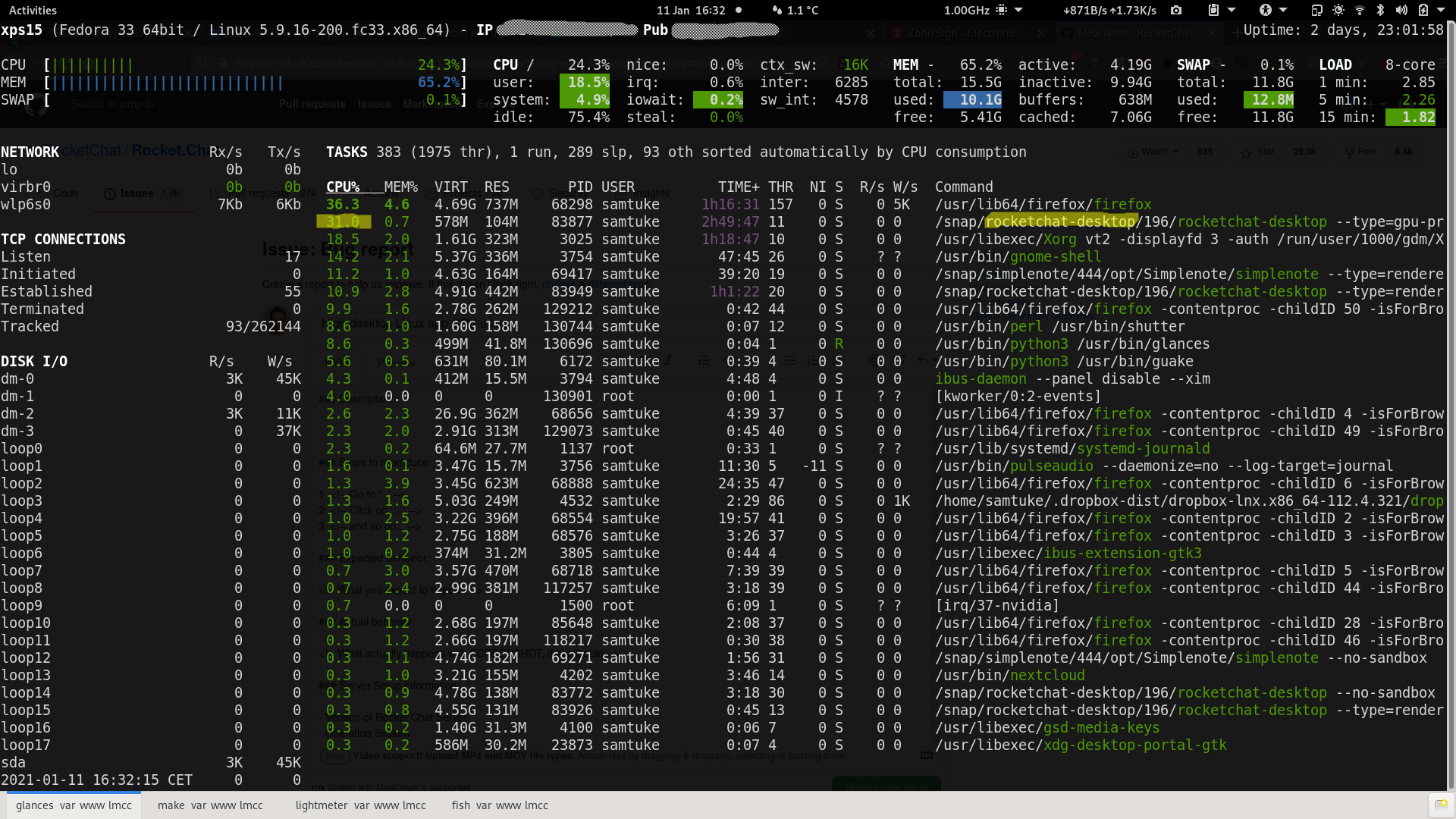Click the wlp6s0 network interface row

[151, 205]
